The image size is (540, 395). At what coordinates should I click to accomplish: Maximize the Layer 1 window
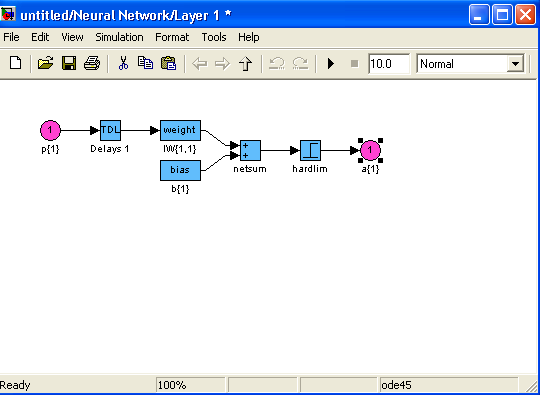[502, 15]
